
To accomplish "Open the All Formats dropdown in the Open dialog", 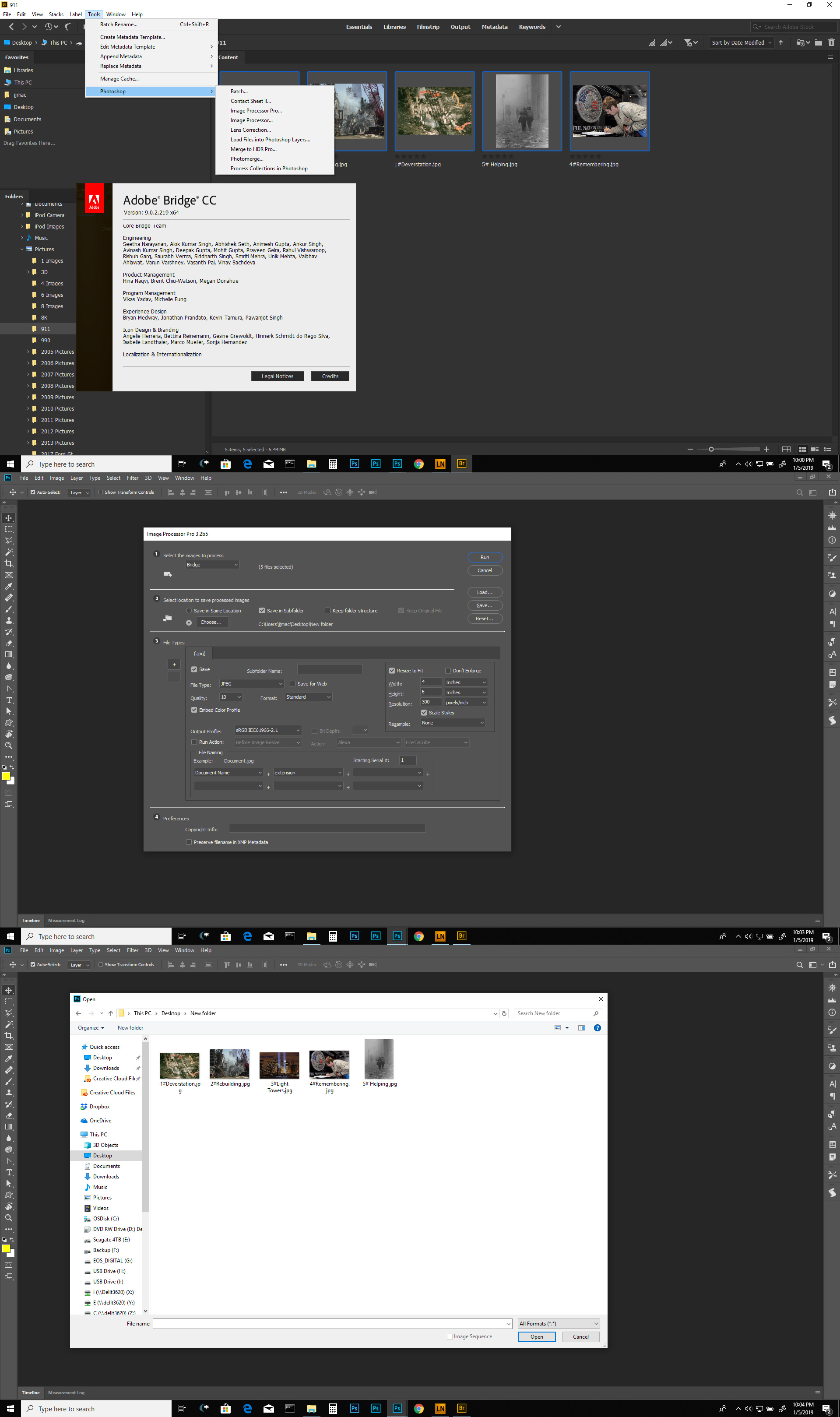I will (559, 1324).
